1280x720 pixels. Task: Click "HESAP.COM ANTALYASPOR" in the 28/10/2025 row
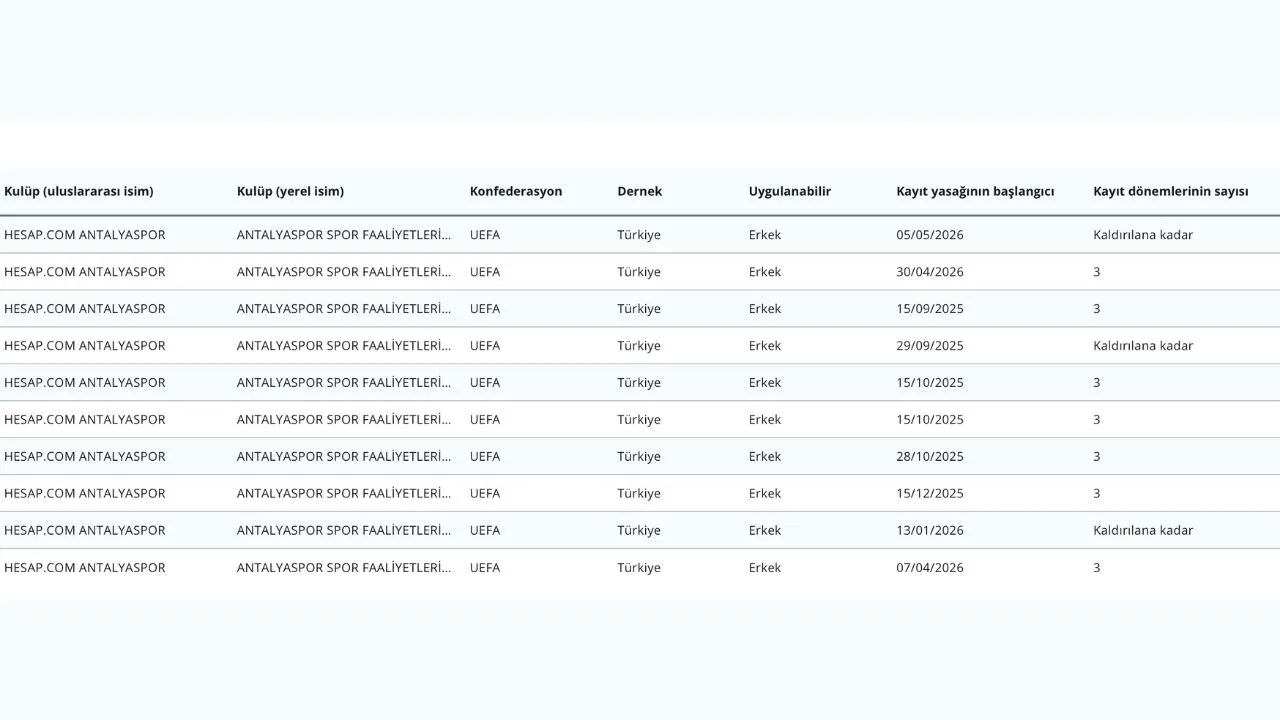tap(85, 457)
